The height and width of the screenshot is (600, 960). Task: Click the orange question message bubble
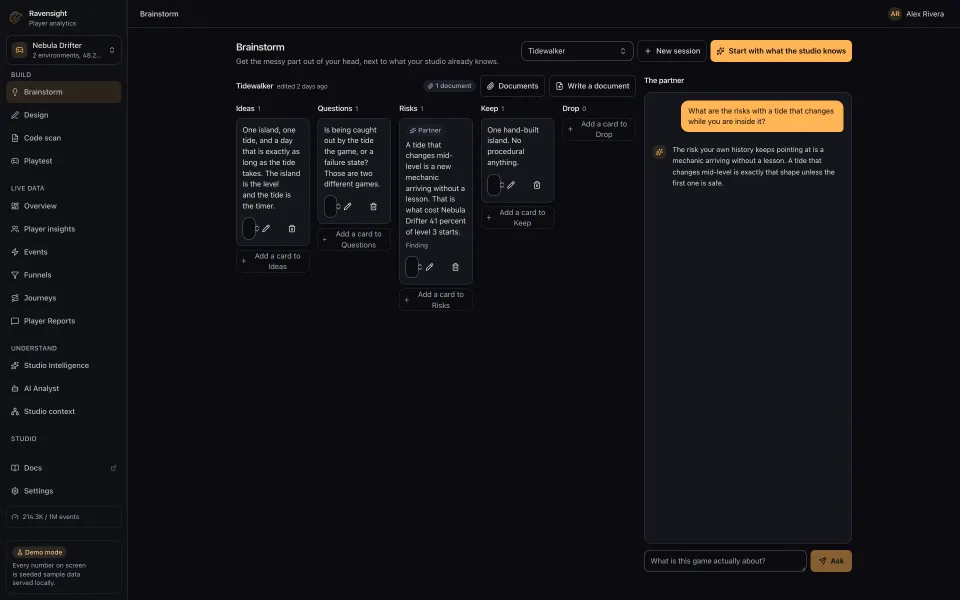click(x=762, y=116)
